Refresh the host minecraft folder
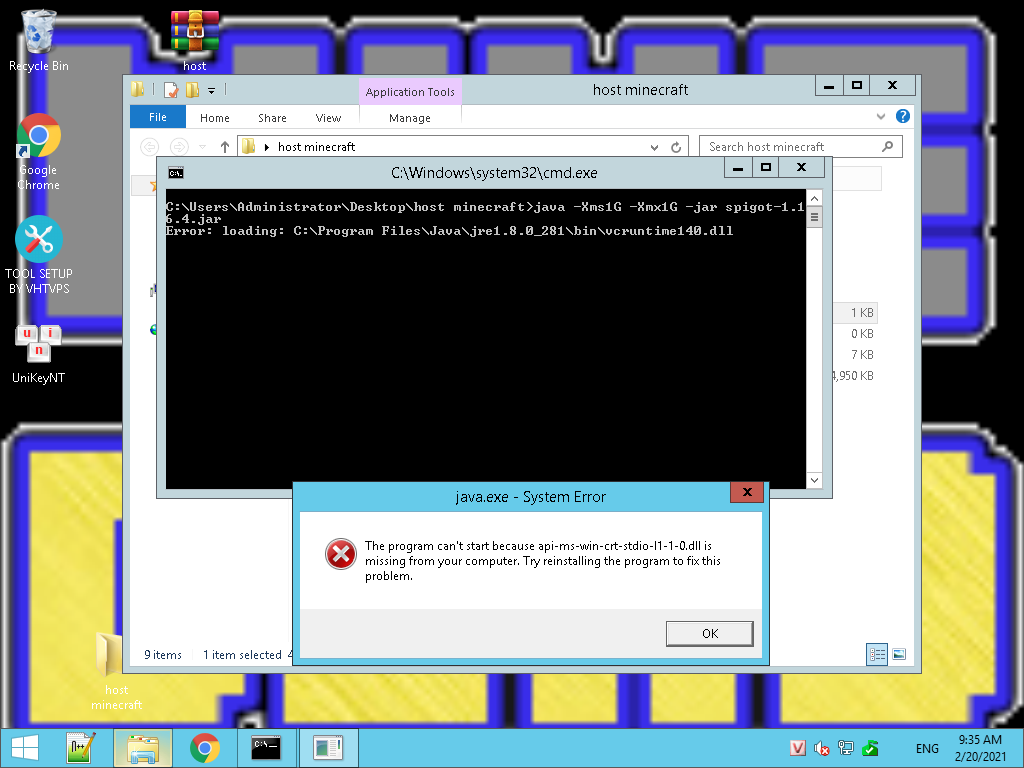Viewport: 1024px width, 768px height. pos(676,148)
